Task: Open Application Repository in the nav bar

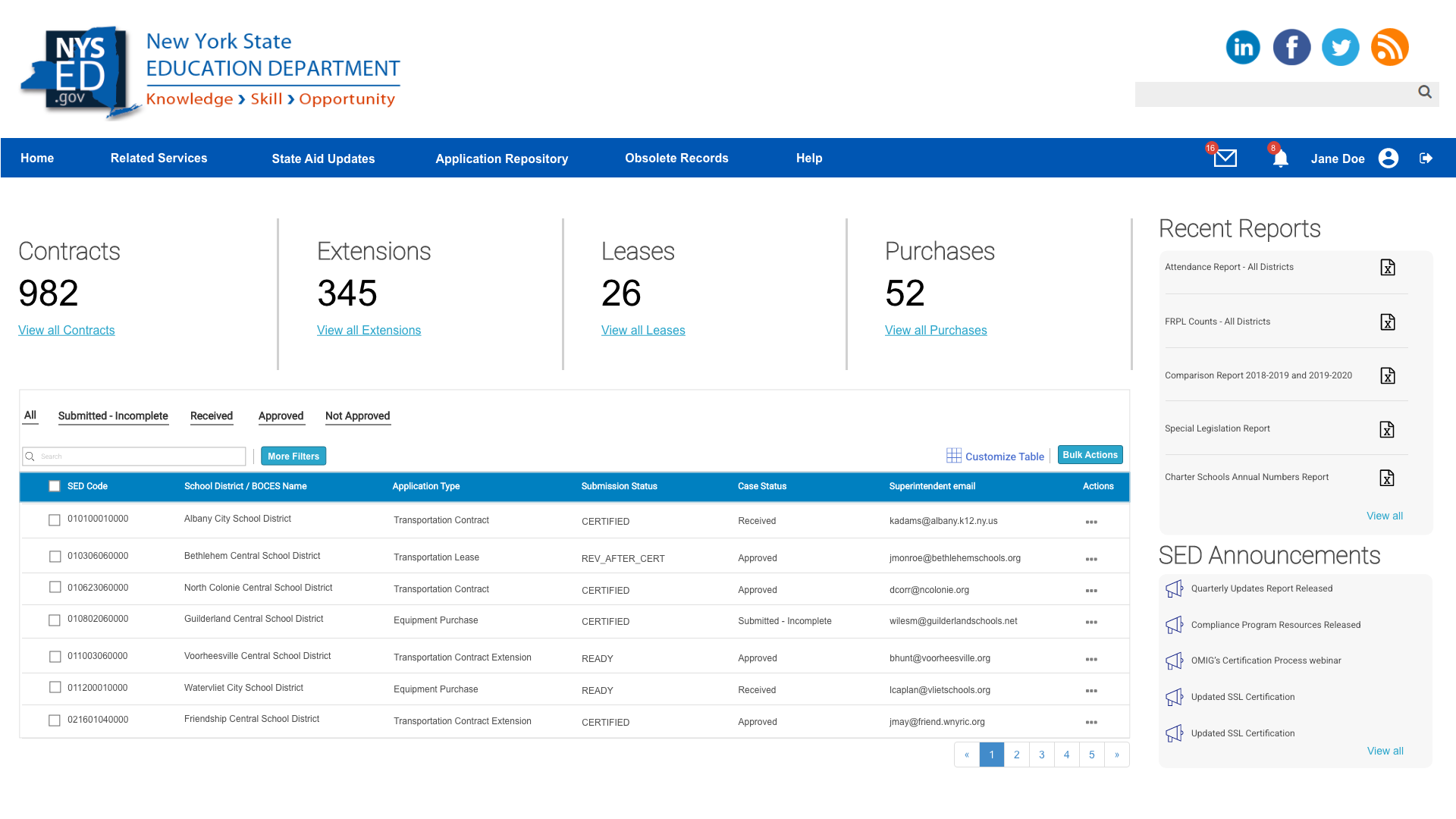Action: 501,158
